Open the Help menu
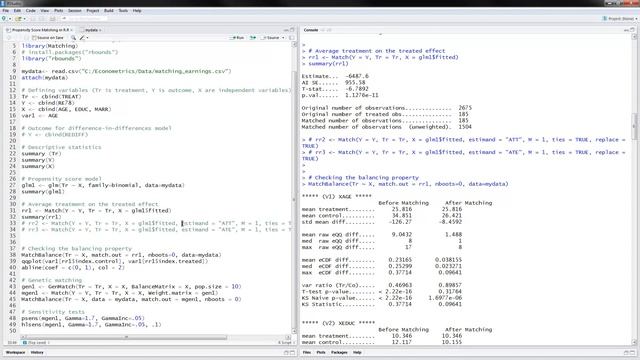Screen dimensions: 640x360 point(137,11)
